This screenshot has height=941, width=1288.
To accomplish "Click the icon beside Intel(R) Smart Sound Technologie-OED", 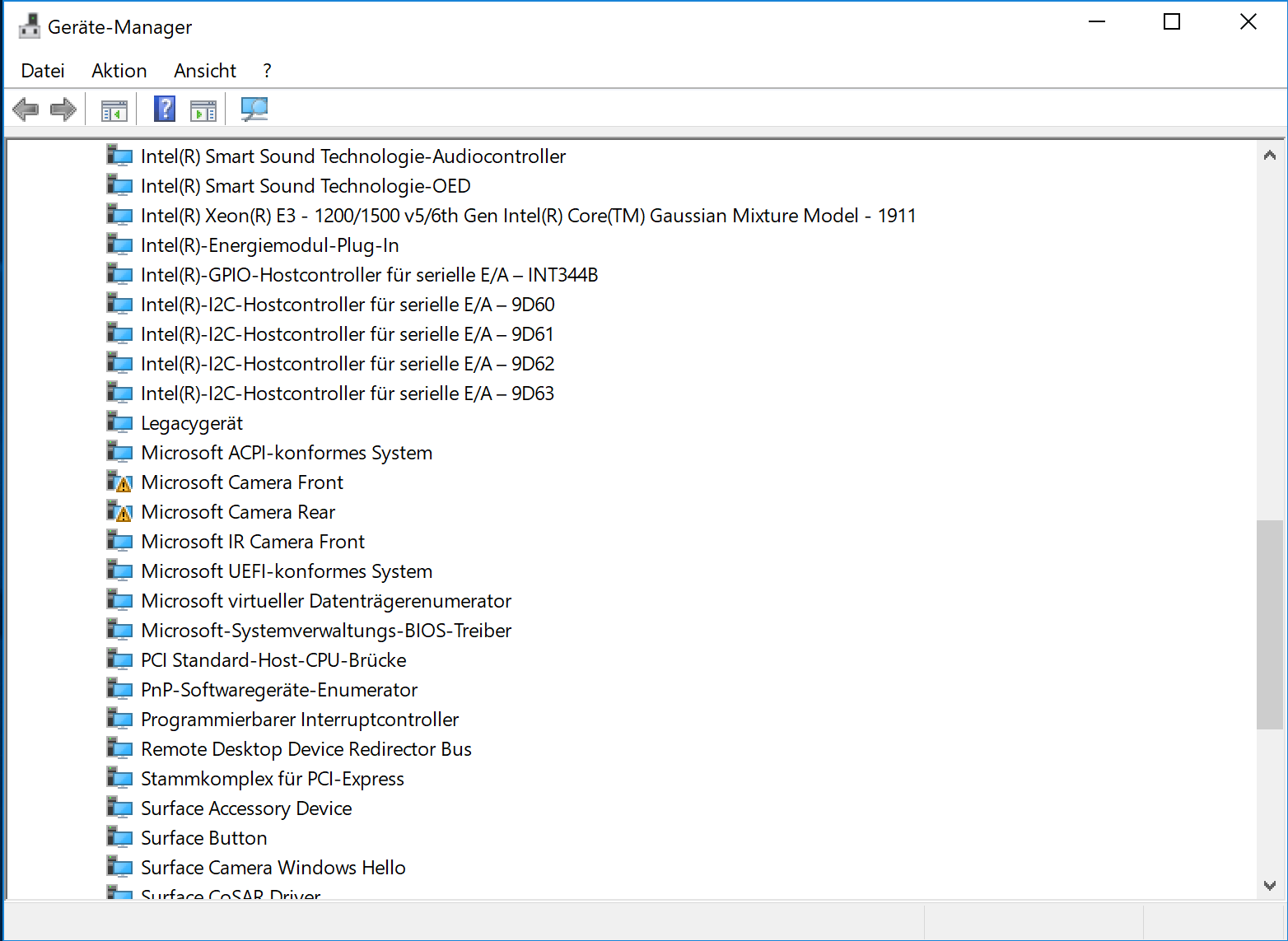I will pyautogui.click(x=119, y=185).
